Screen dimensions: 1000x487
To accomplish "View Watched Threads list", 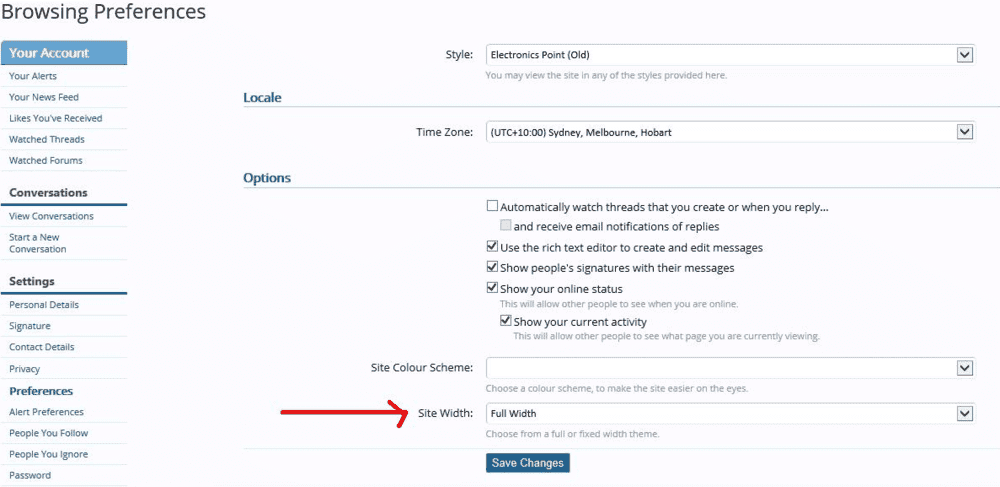I will click(x=47, y=139).
